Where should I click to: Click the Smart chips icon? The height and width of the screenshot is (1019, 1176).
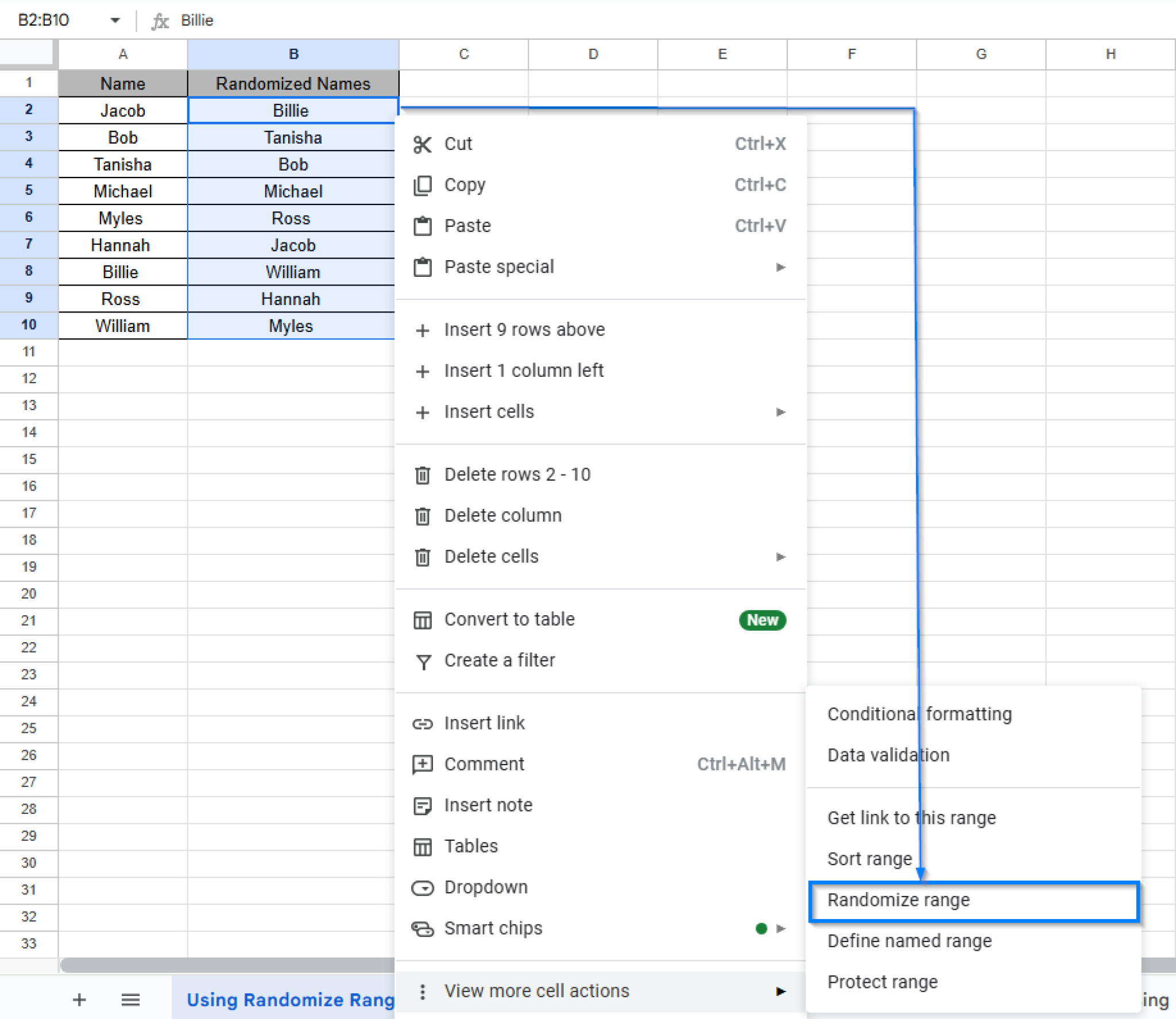click(423, 929)
